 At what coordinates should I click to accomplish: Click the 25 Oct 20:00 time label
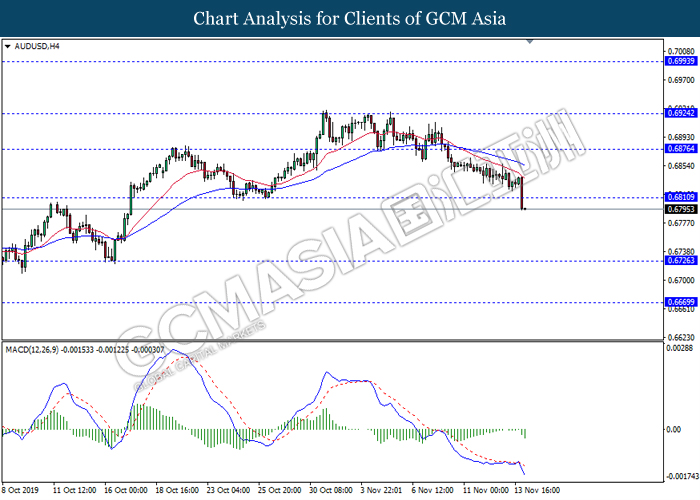(x=279, y=490)
